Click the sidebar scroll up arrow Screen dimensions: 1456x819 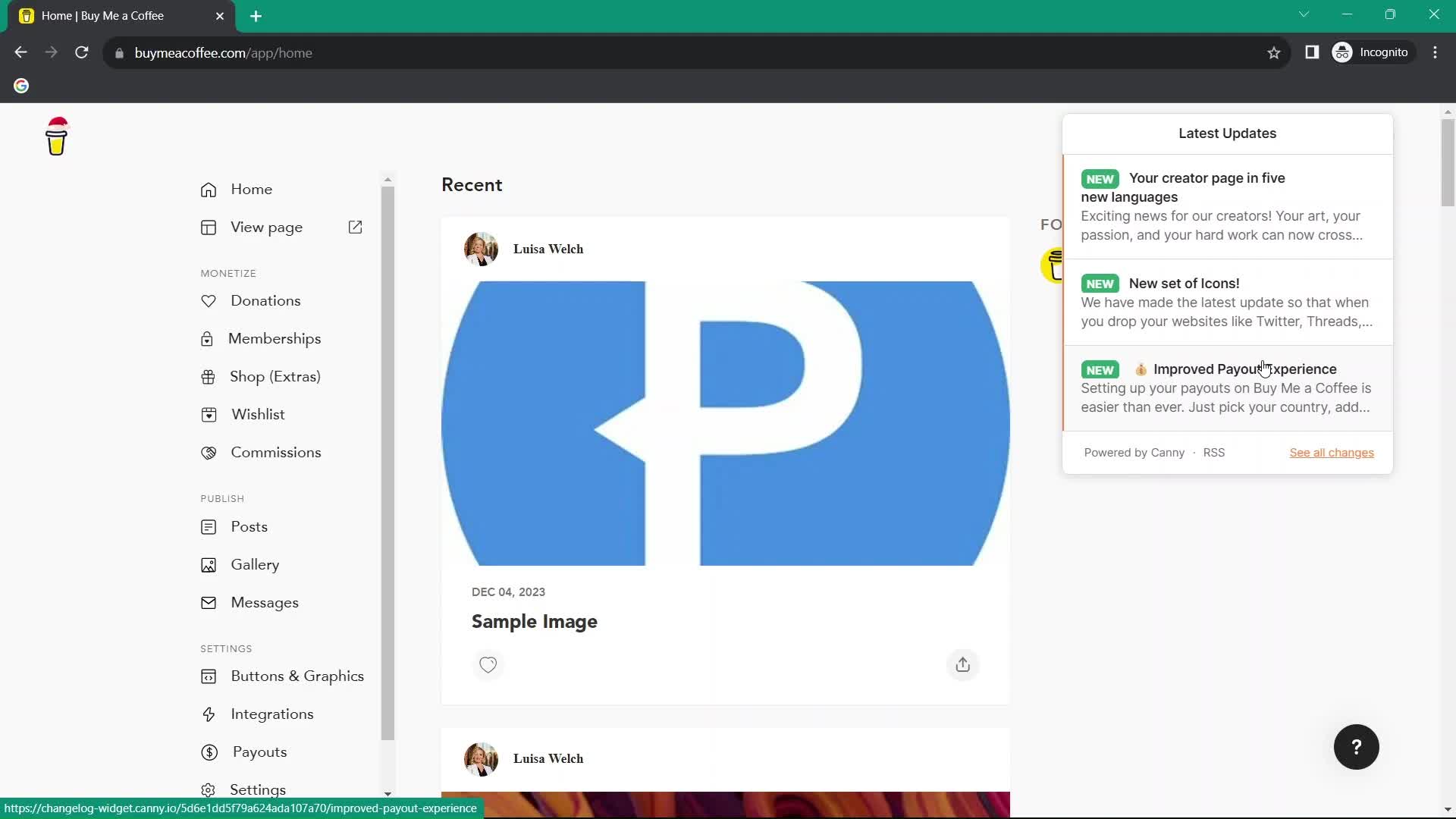point(388,180)
